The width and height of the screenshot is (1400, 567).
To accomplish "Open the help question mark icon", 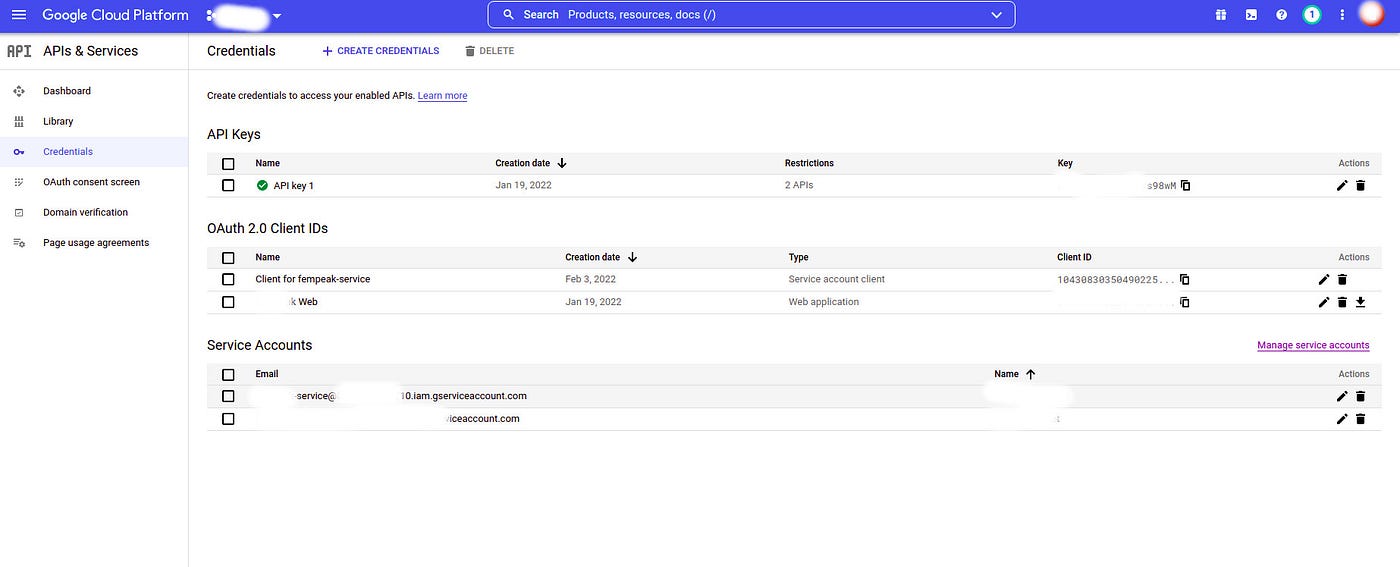I will 1281,15.
